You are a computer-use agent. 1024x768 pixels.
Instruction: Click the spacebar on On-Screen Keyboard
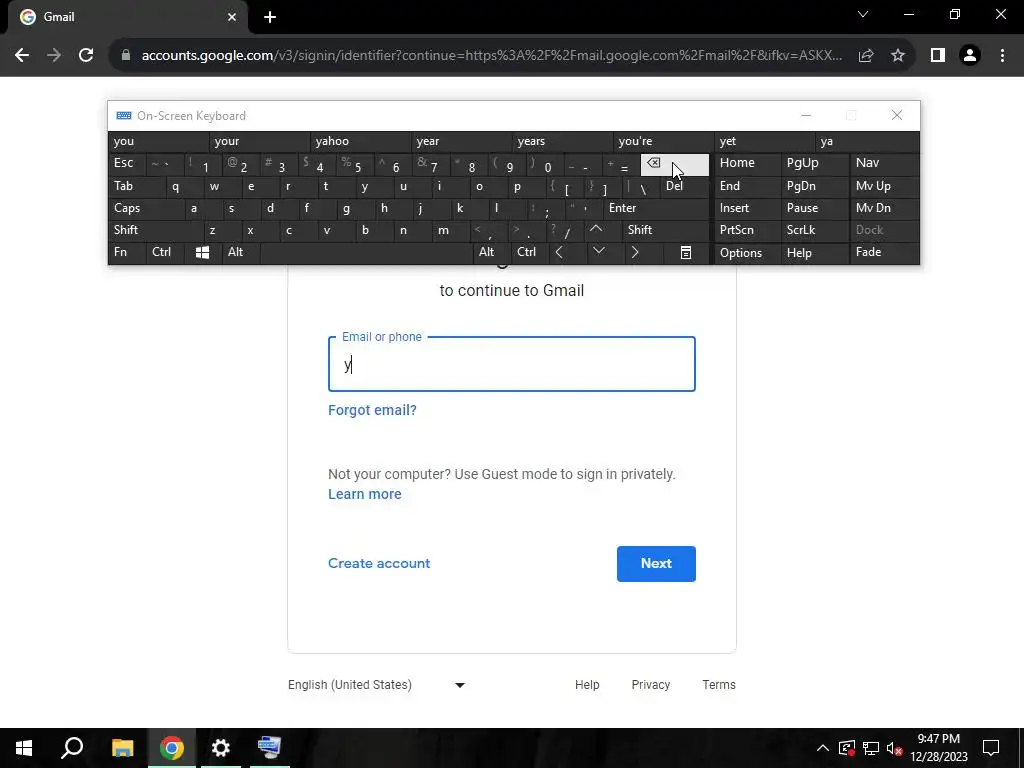[366, 253]
